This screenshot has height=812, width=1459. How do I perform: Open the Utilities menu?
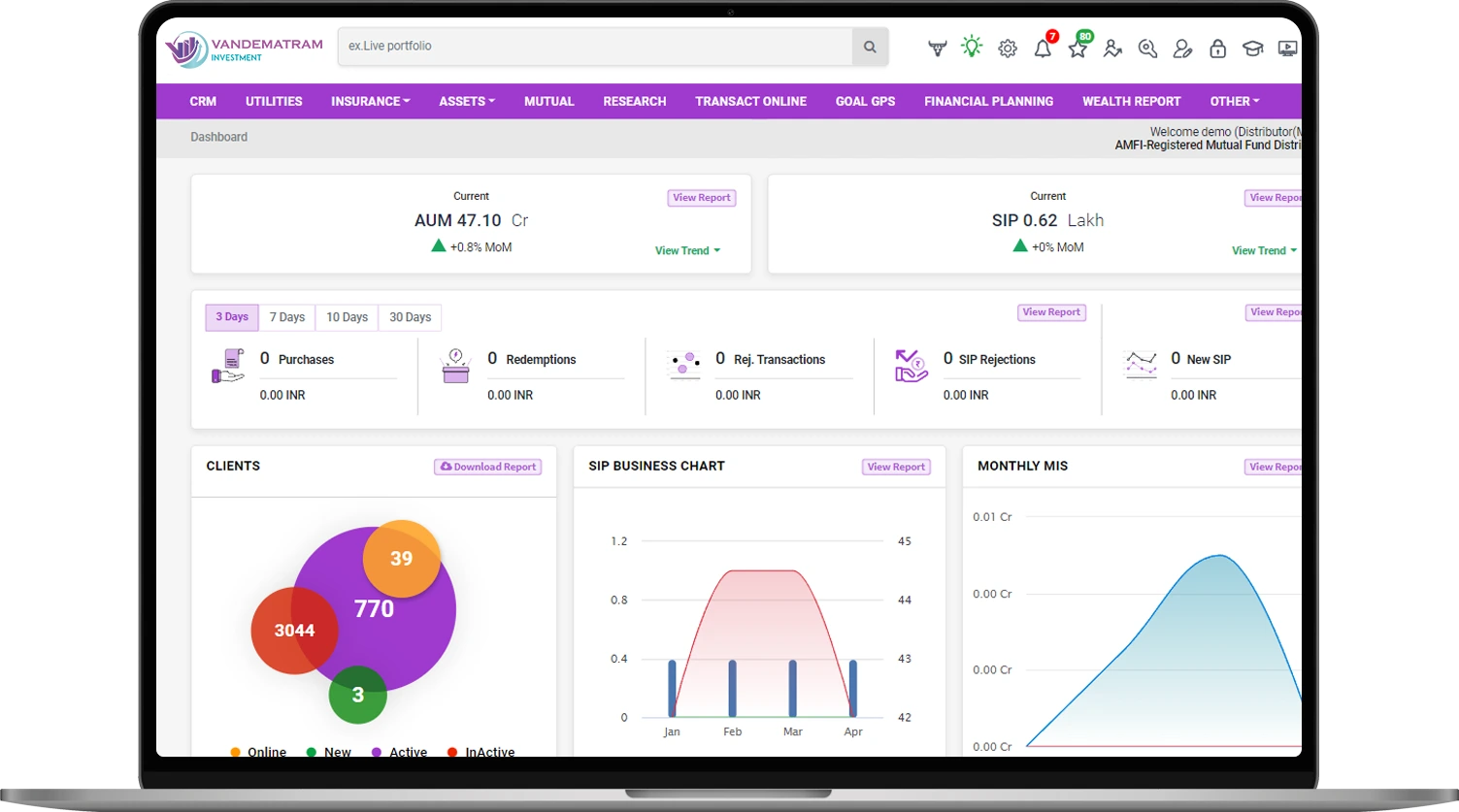point(274,101)
